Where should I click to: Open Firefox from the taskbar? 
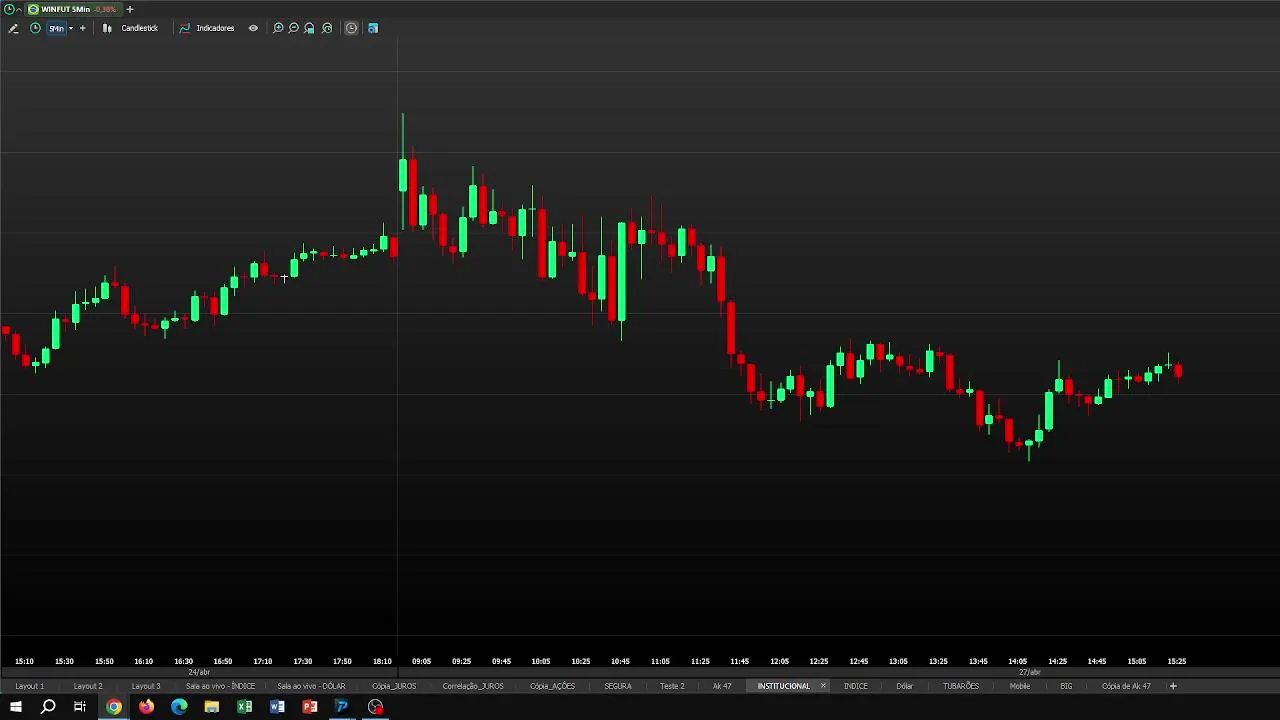click(x=146, y=707)
